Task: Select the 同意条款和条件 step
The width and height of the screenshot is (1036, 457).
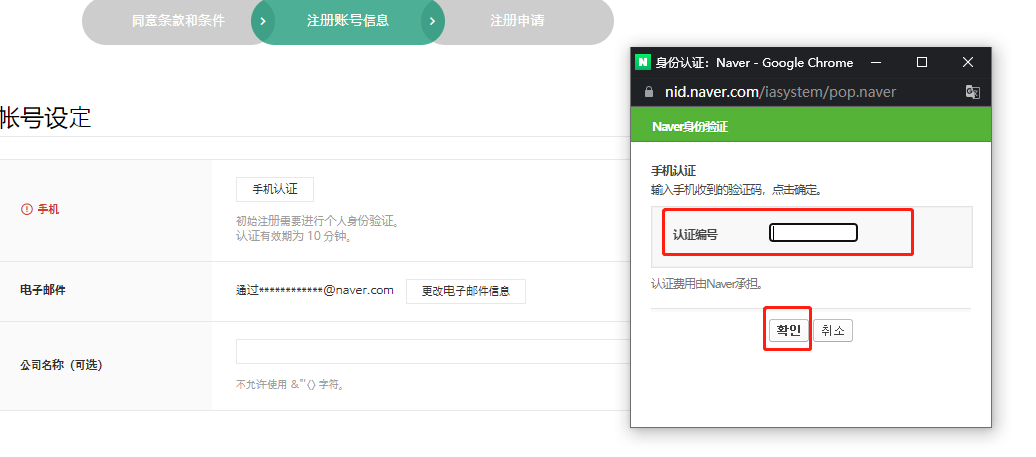Action: [x=178, y=20]
